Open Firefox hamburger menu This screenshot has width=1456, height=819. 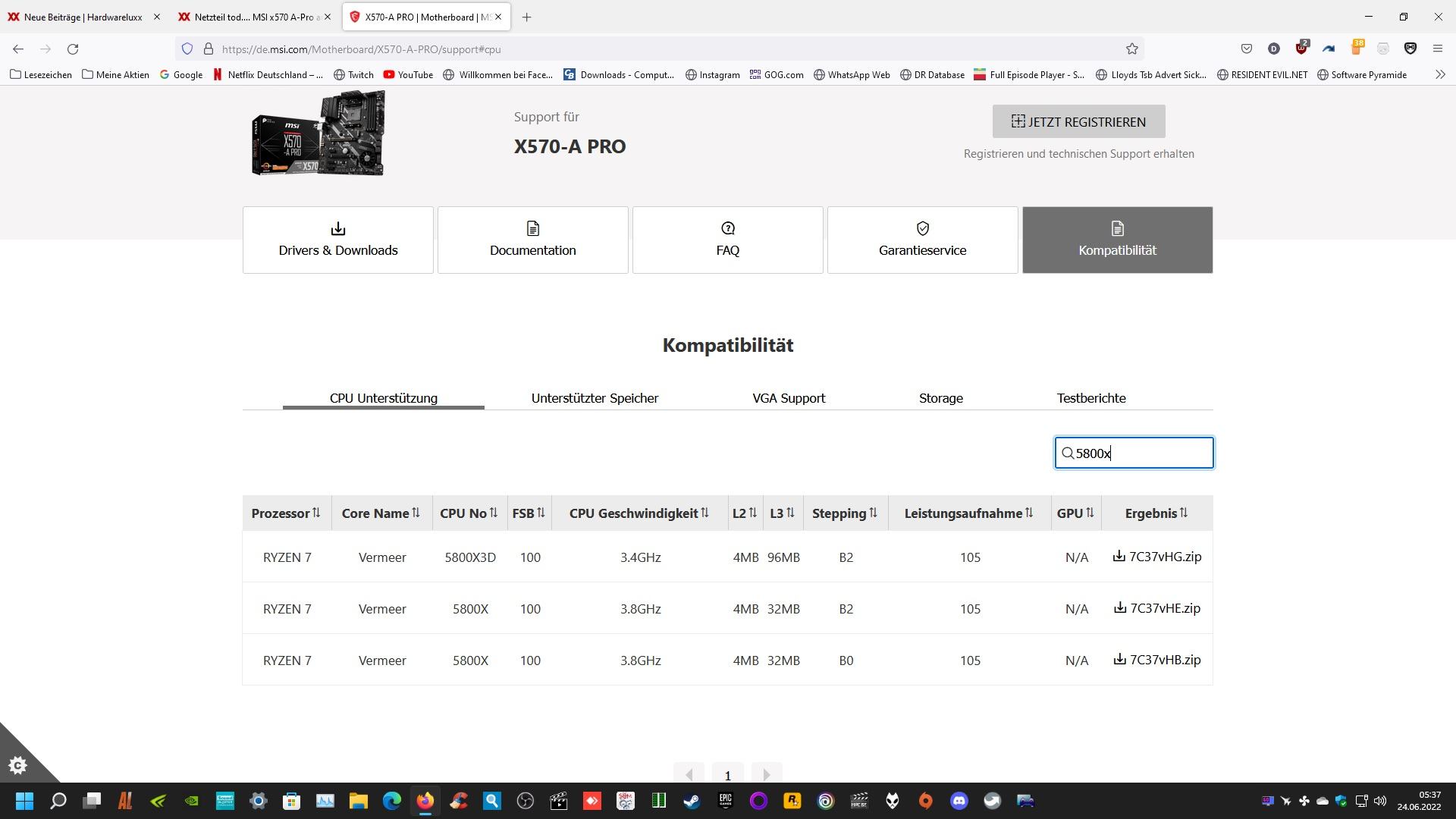coord(1437,49)
